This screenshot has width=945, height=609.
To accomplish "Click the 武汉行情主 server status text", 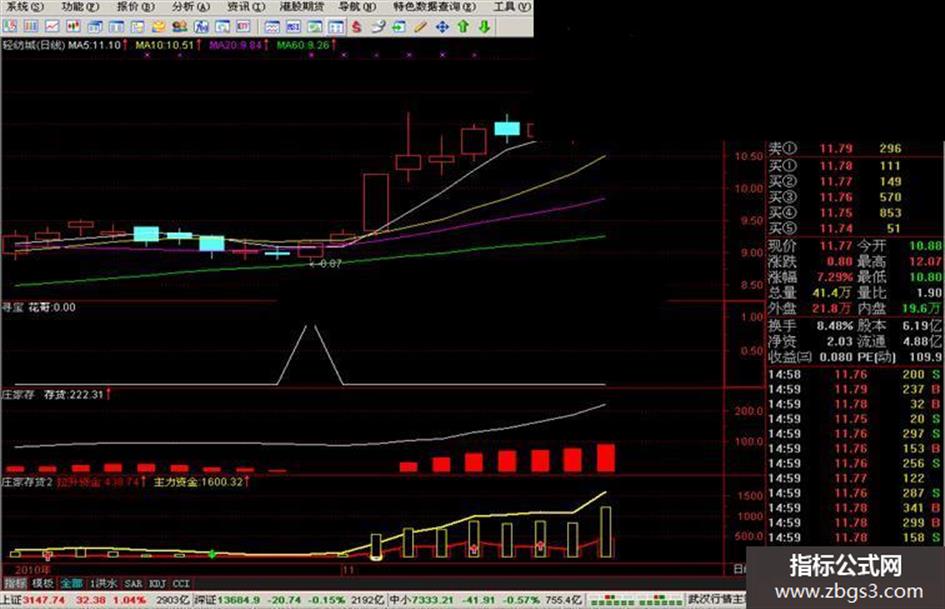I will point(717,600).
